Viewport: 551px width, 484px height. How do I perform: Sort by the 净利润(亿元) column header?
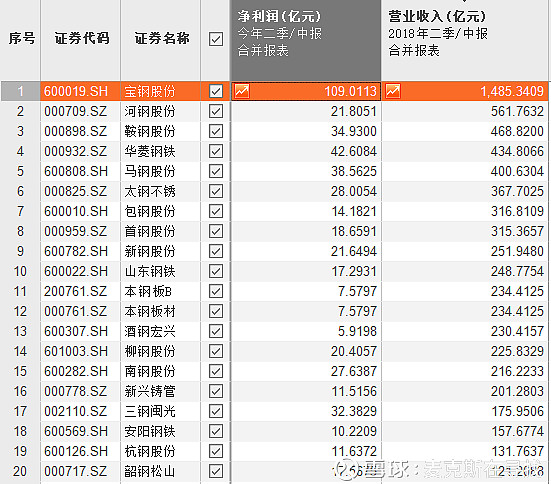click(x=306, y=40)
